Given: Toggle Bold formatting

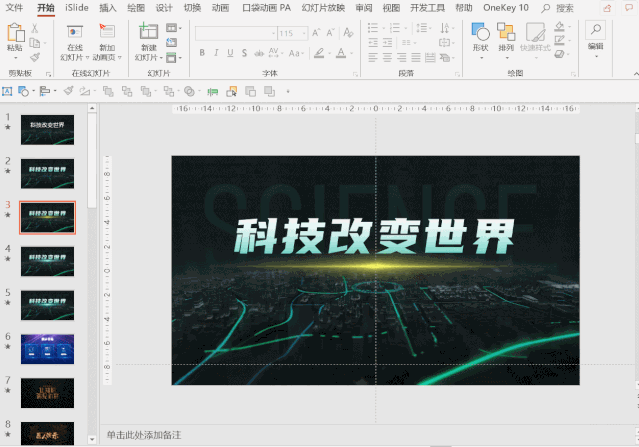Looking at the screenshot, I should click(202, 53).
